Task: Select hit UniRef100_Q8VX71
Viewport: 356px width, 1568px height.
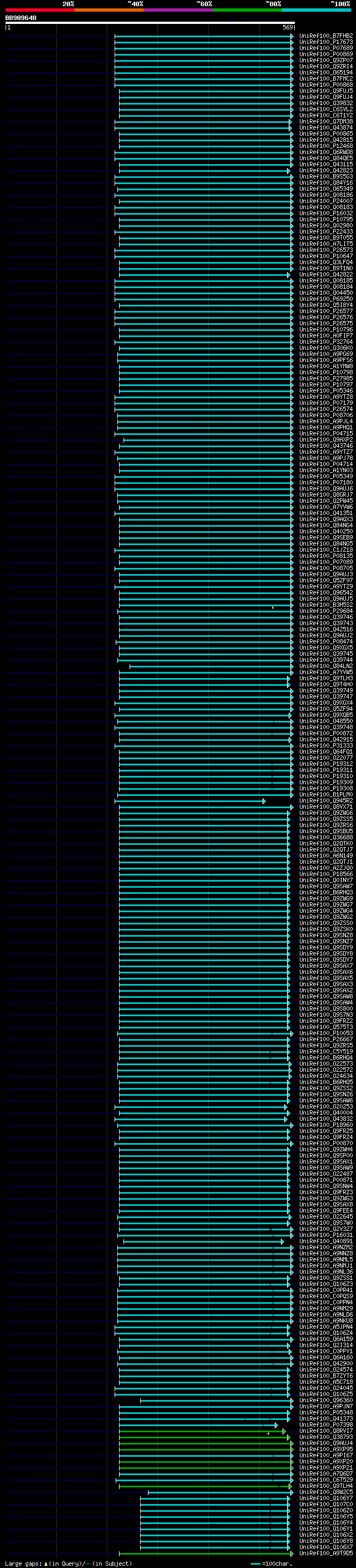Action: tap(326, 807)
